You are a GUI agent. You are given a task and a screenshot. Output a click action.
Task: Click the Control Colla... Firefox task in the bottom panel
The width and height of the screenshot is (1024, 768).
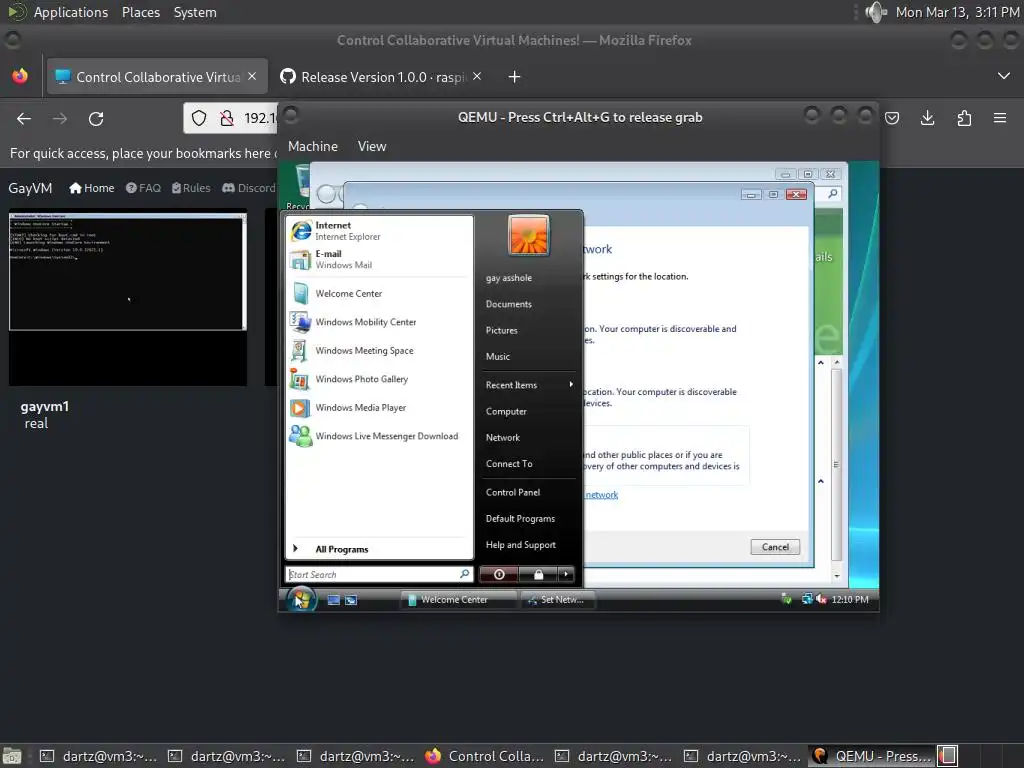pyautogui.click(x=485, y=756)
